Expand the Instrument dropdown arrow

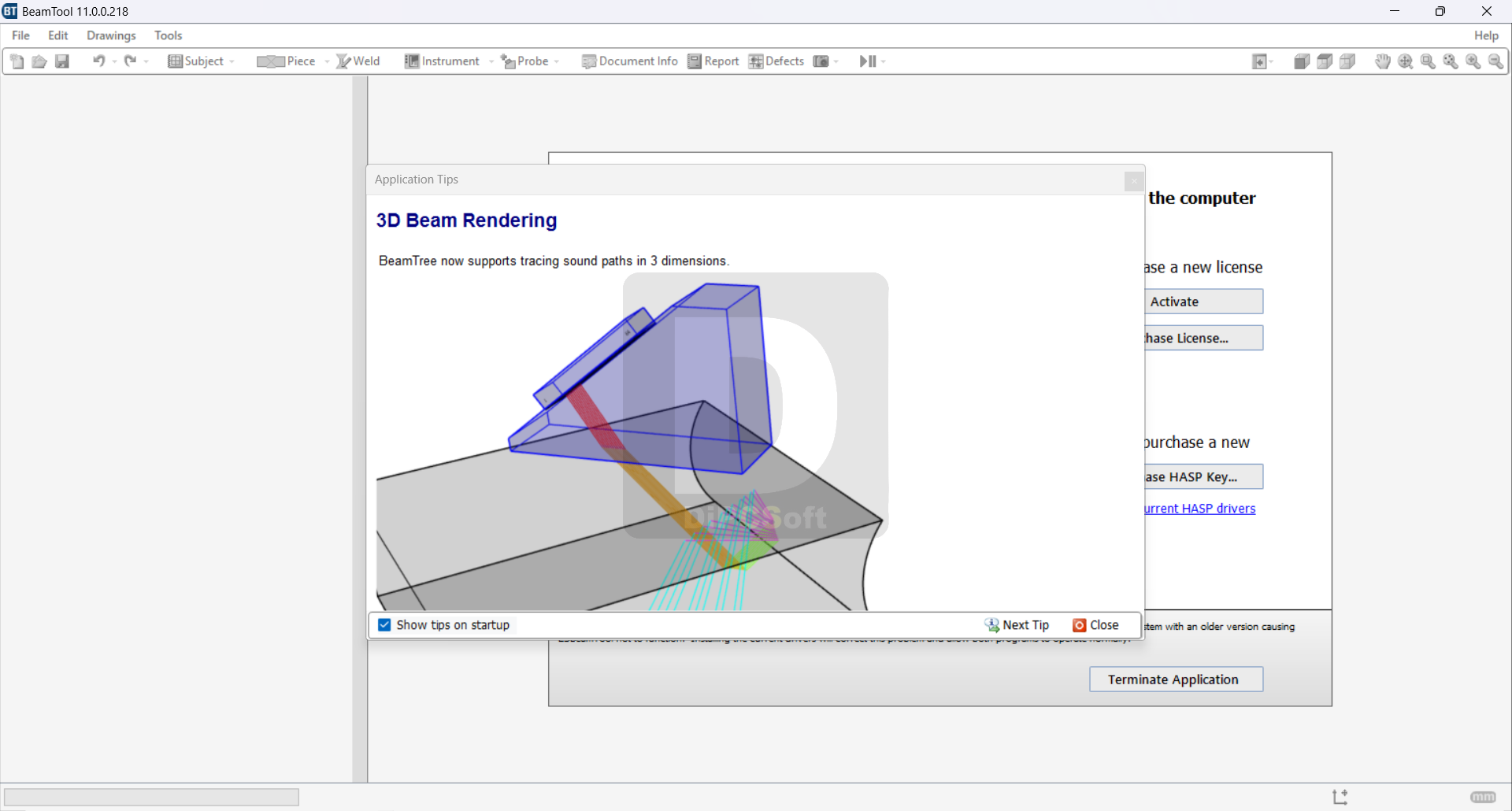click(x=491, y=61)
